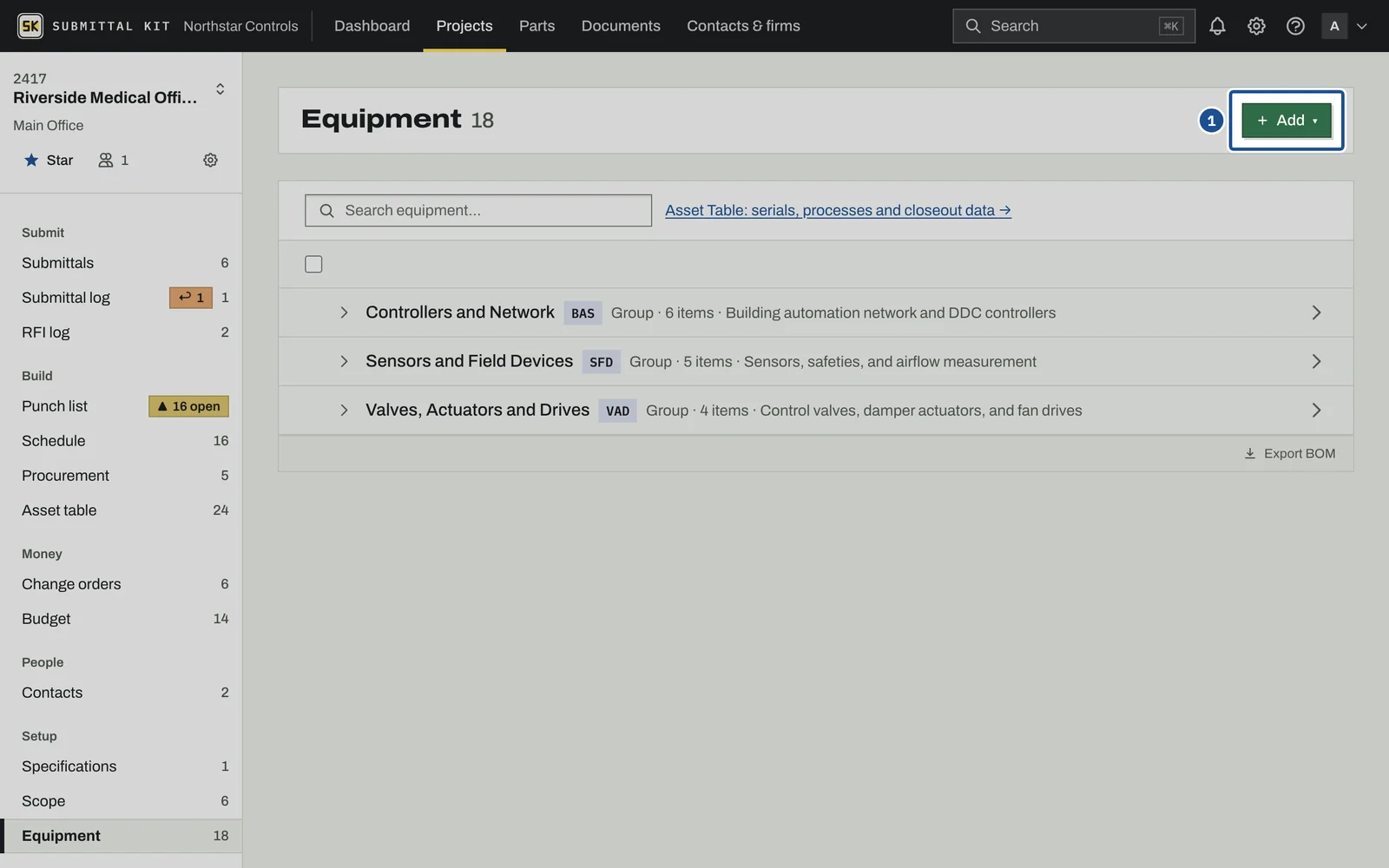The image size is (1389, 868).
Task: Open the help question mark icon
Action: tap(1295, 26)
